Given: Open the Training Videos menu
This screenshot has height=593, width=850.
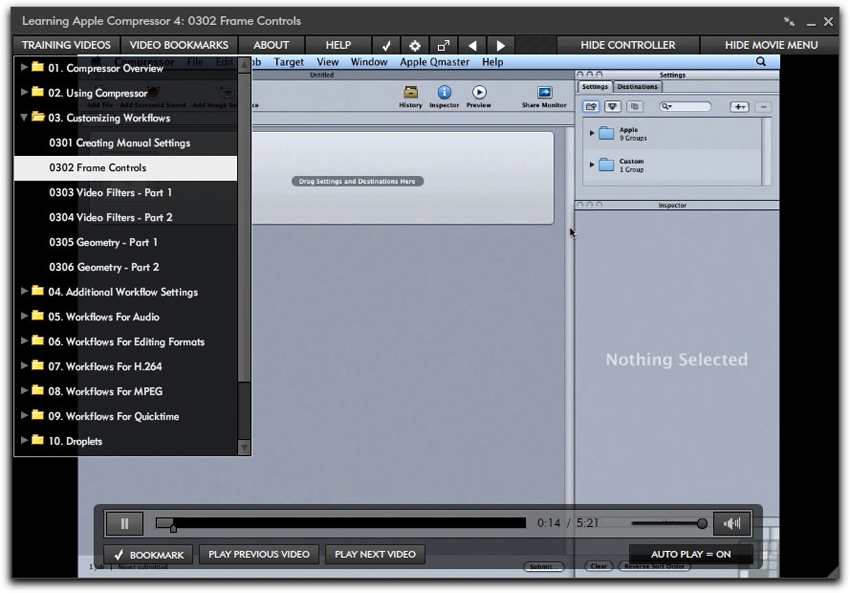Looking at the screenshot, I should tap(66, 46).
